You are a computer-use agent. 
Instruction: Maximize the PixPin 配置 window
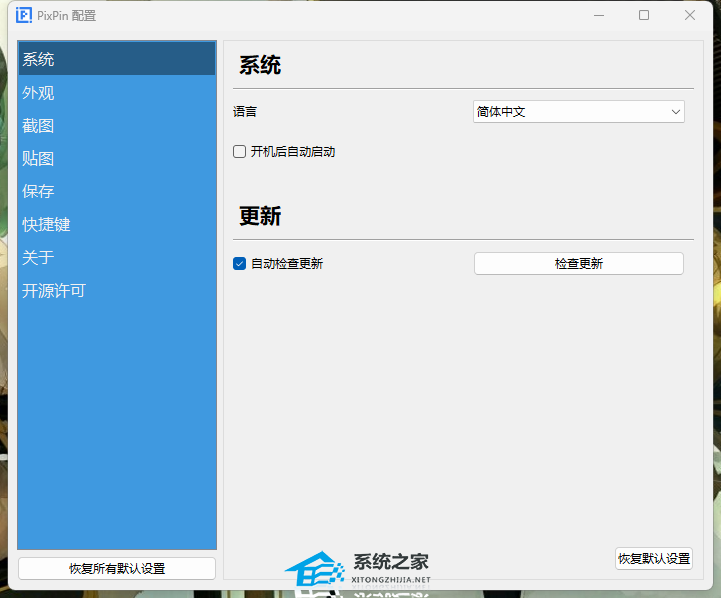point(644,15)
